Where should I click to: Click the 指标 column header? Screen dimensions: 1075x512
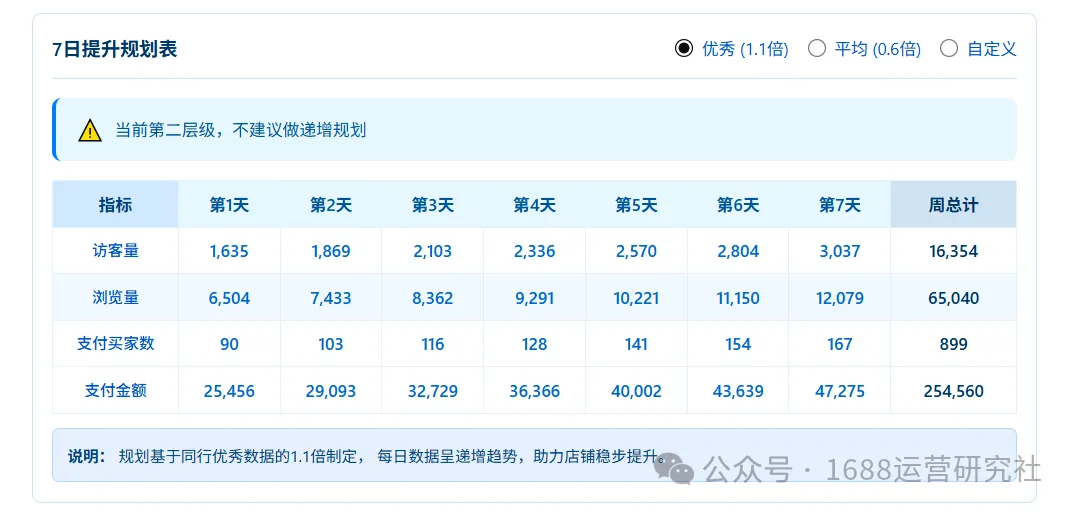115,204
